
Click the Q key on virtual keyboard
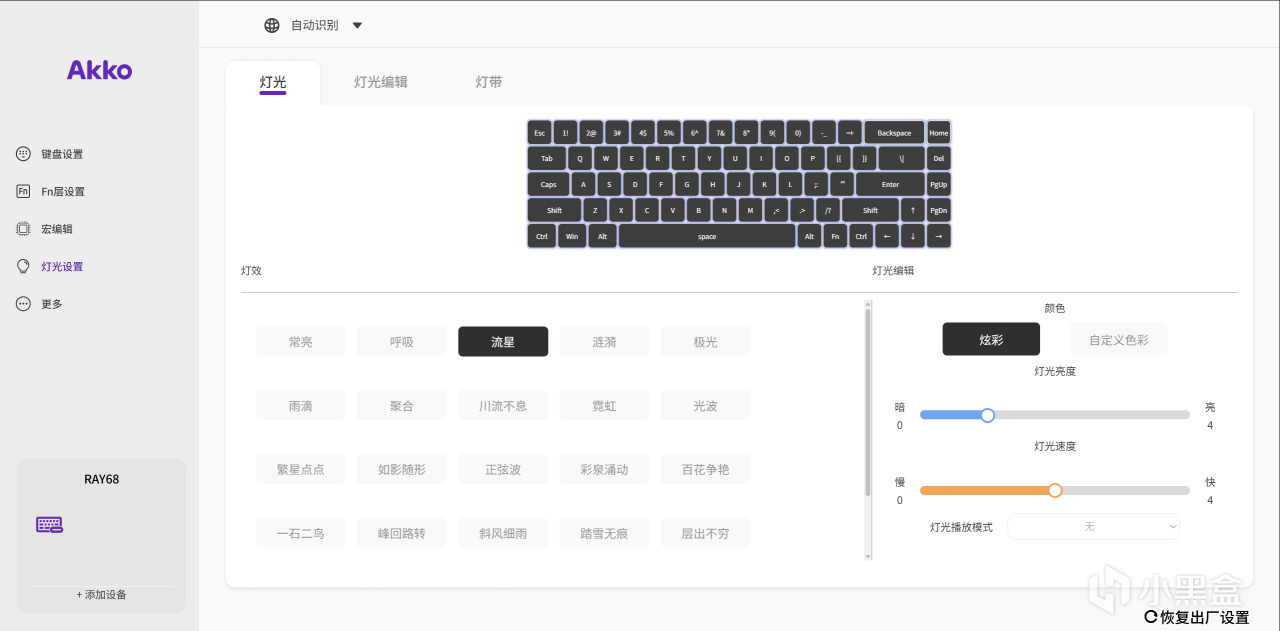(x=580, y=158)
